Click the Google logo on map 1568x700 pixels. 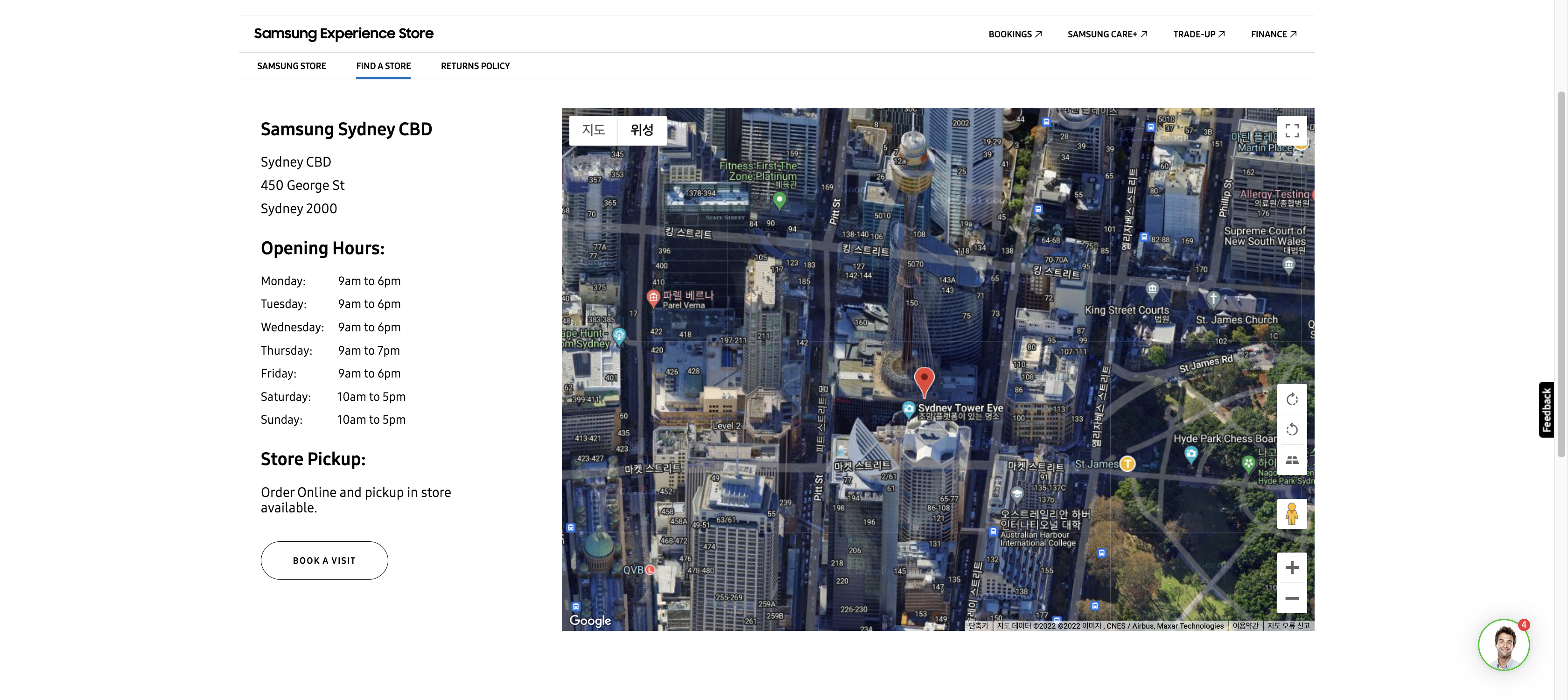(589, 620)
